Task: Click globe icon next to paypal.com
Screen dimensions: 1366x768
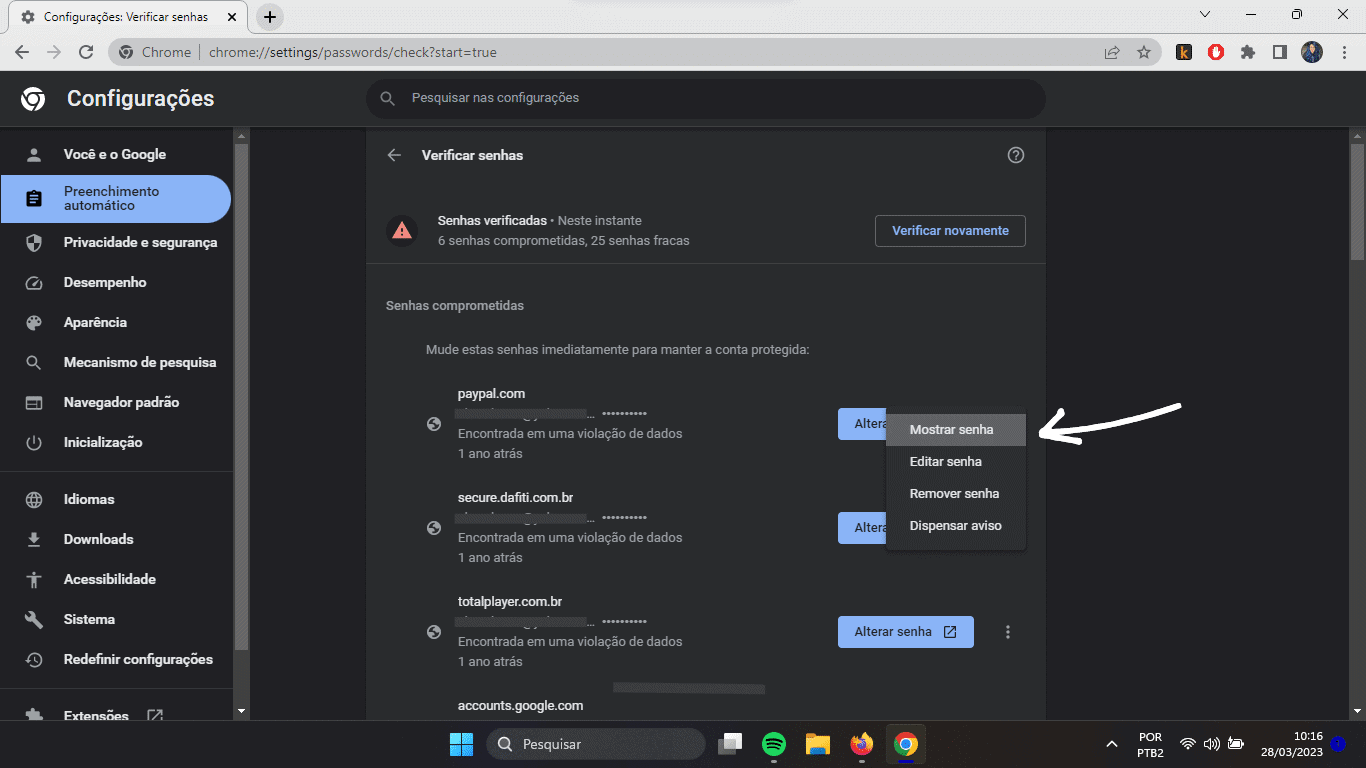Action: [x=434, y=424]
